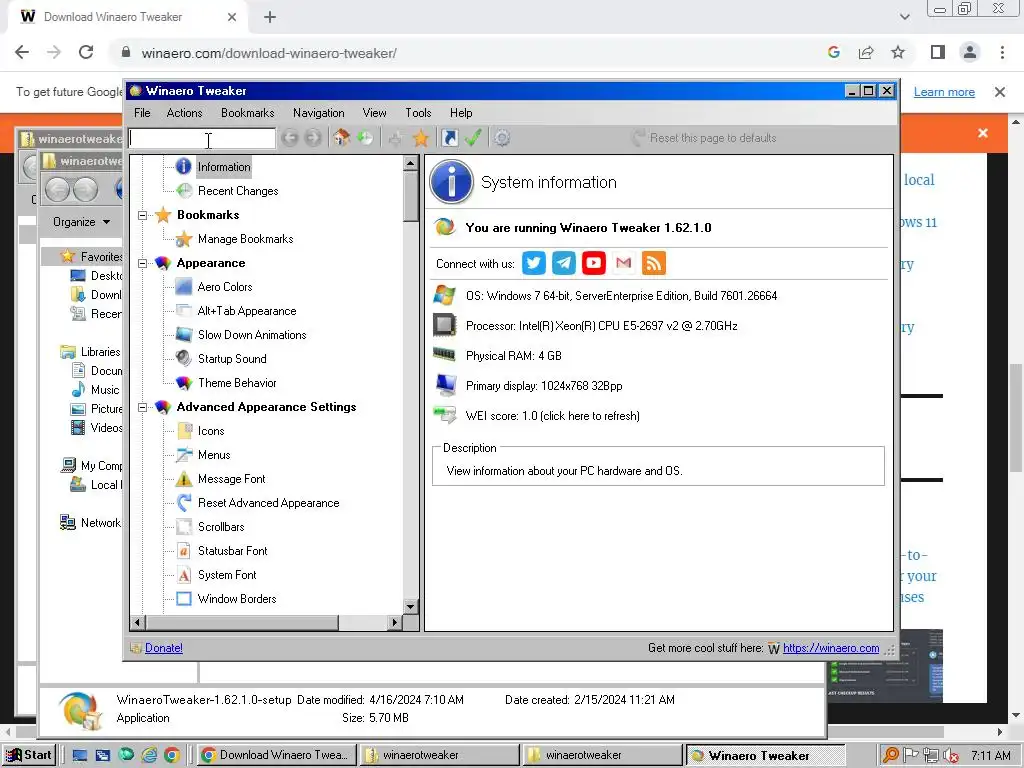This screenshot has width=1024, height=768.
Task: Click the tree panel down scroll arrow
Action: (x=410, y=606)
